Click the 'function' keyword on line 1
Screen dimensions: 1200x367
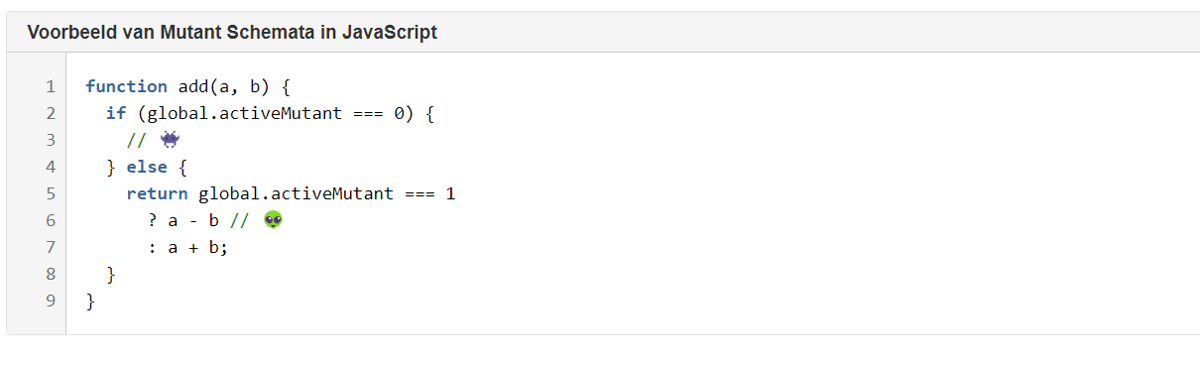click(126, 87)
